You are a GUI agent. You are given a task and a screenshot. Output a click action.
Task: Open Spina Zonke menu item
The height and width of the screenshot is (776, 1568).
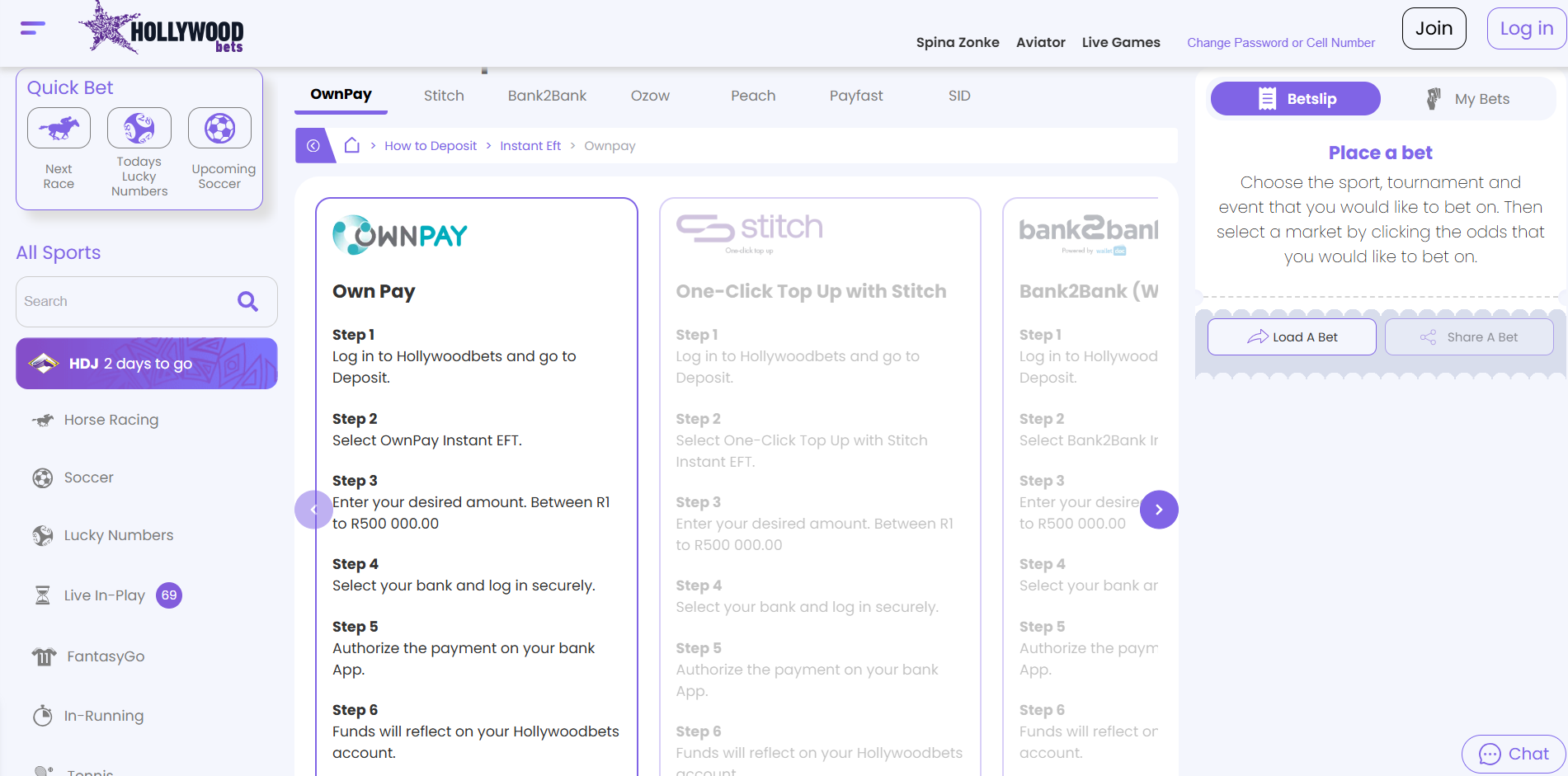tap(958, 42)
